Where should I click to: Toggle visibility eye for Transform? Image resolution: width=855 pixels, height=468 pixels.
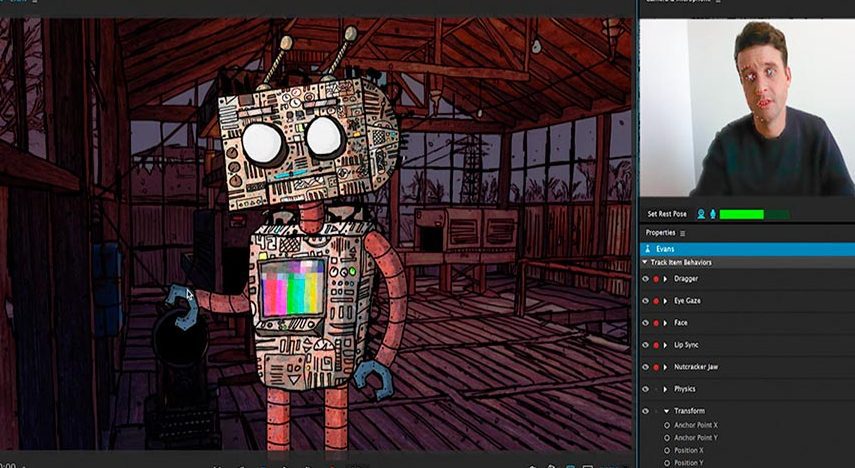645,411
